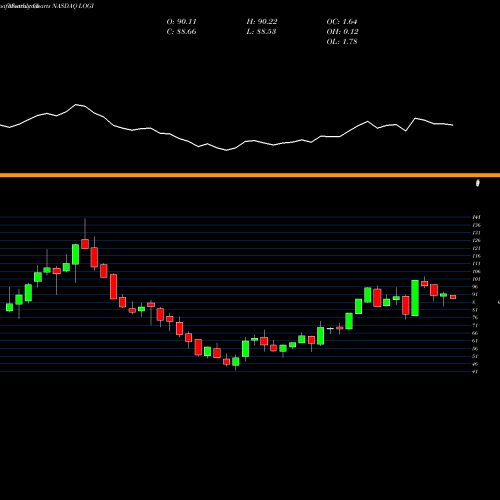Click the red candle at the chart peak

[x=85, y=244]
